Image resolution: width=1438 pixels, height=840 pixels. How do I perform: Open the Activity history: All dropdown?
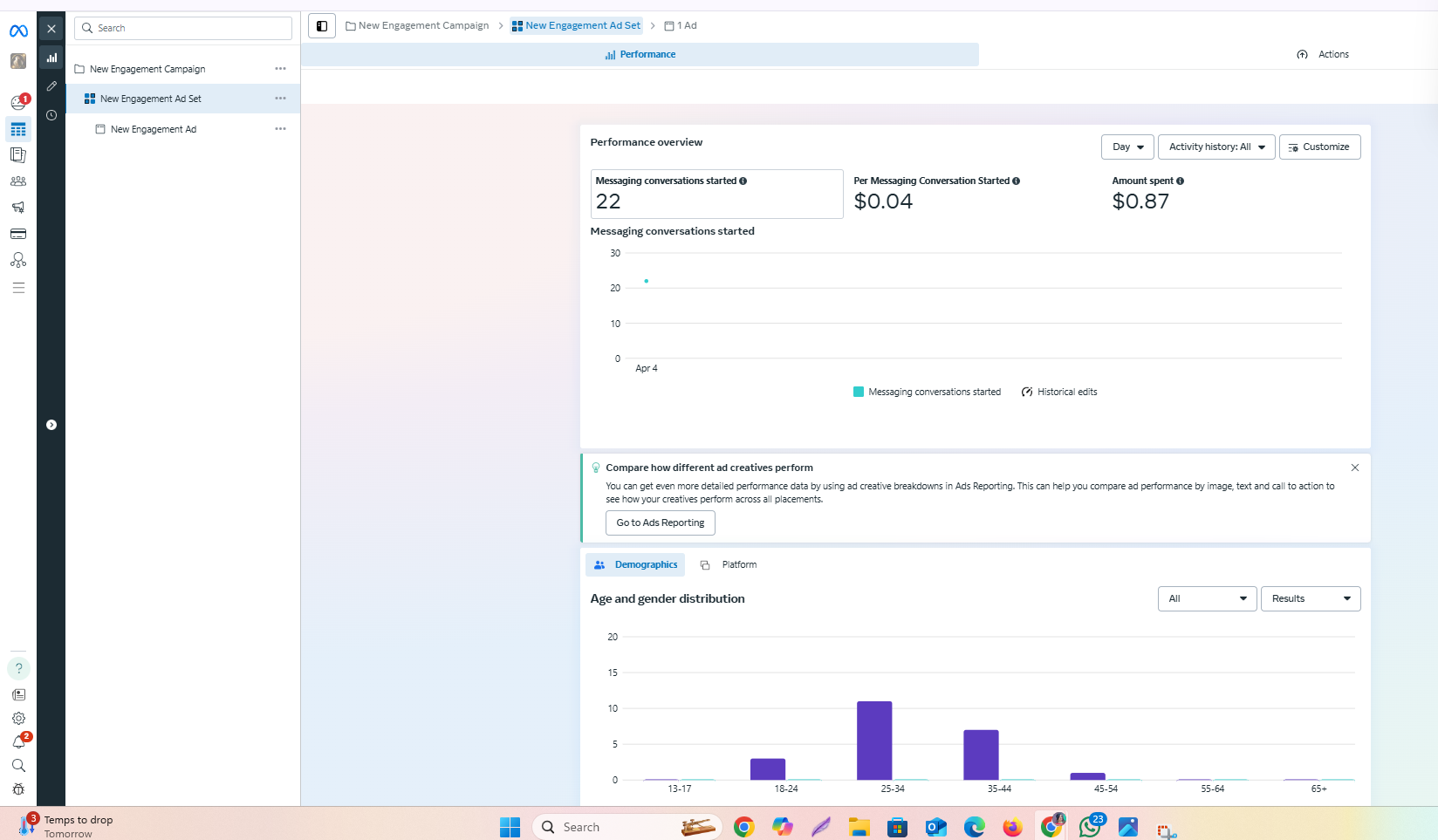point(1216,147)
